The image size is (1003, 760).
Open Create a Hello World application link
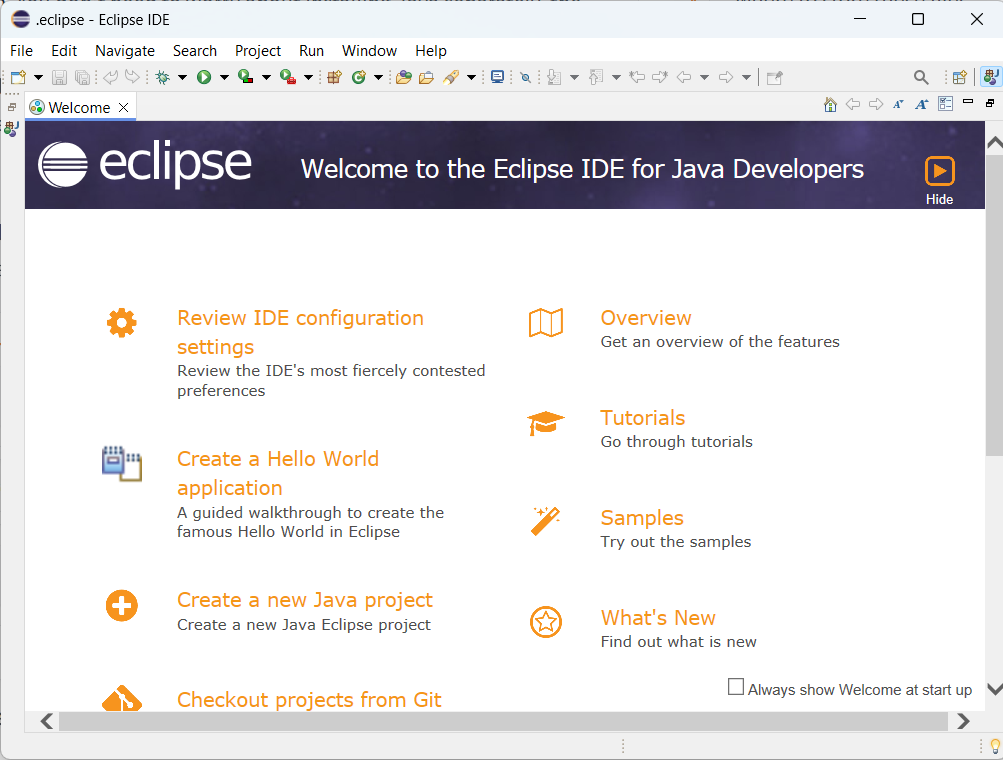(278, 473)
